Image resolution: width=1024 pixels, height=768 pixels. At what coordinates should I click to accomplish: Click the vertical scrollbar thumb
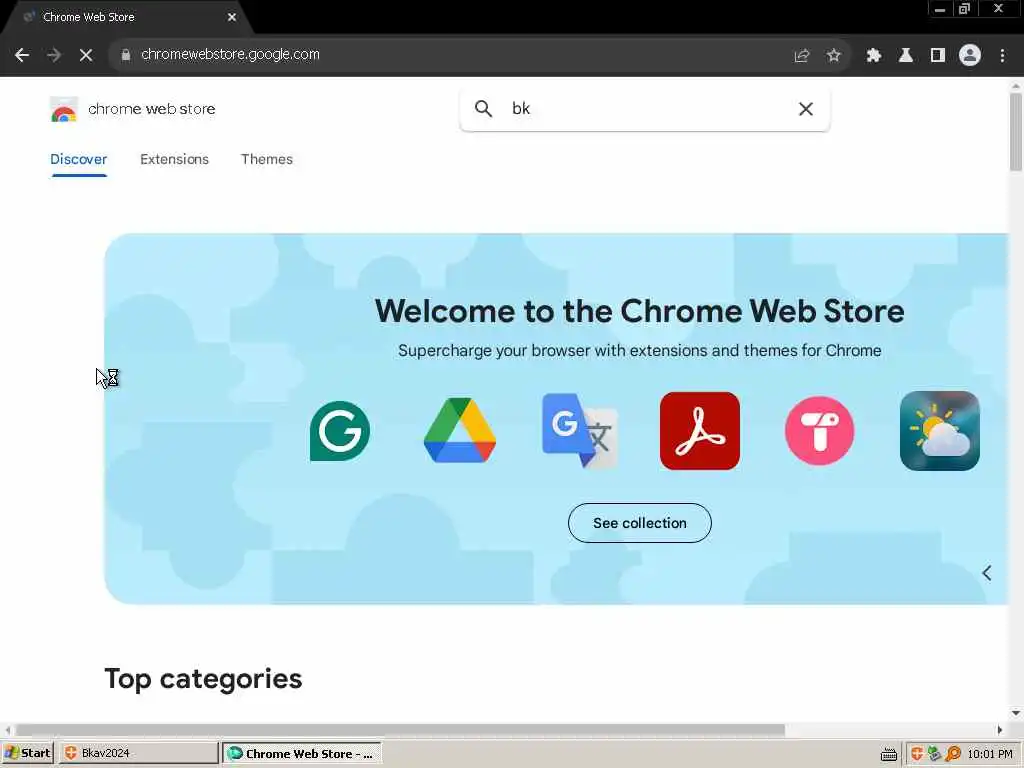(1016, 132)
